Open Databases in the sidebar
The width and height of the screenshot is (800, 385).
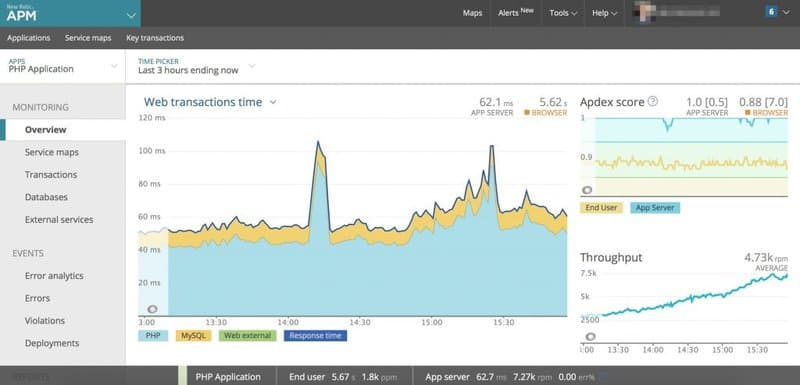click(x=46, y=197)
